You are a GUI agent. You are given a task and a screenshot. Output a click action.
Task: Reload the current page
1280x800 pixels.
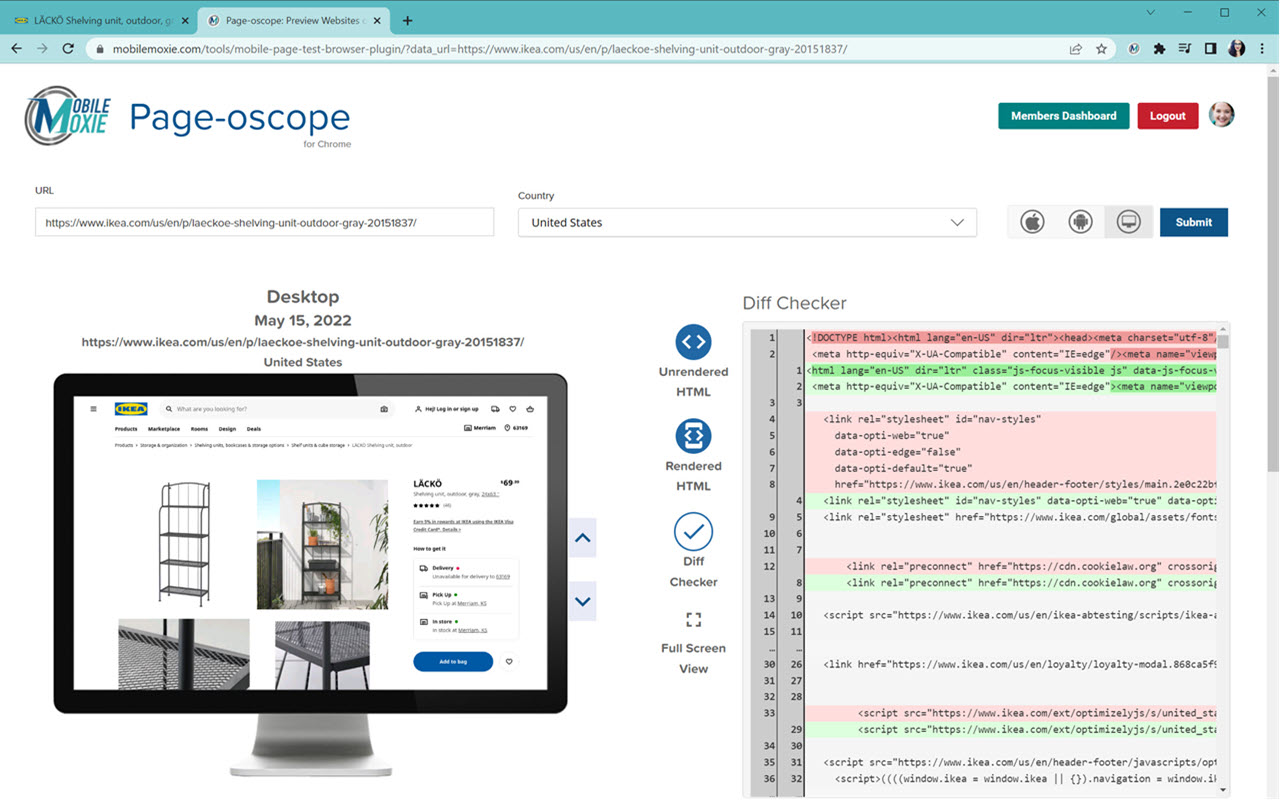click(x=66, y=47)
